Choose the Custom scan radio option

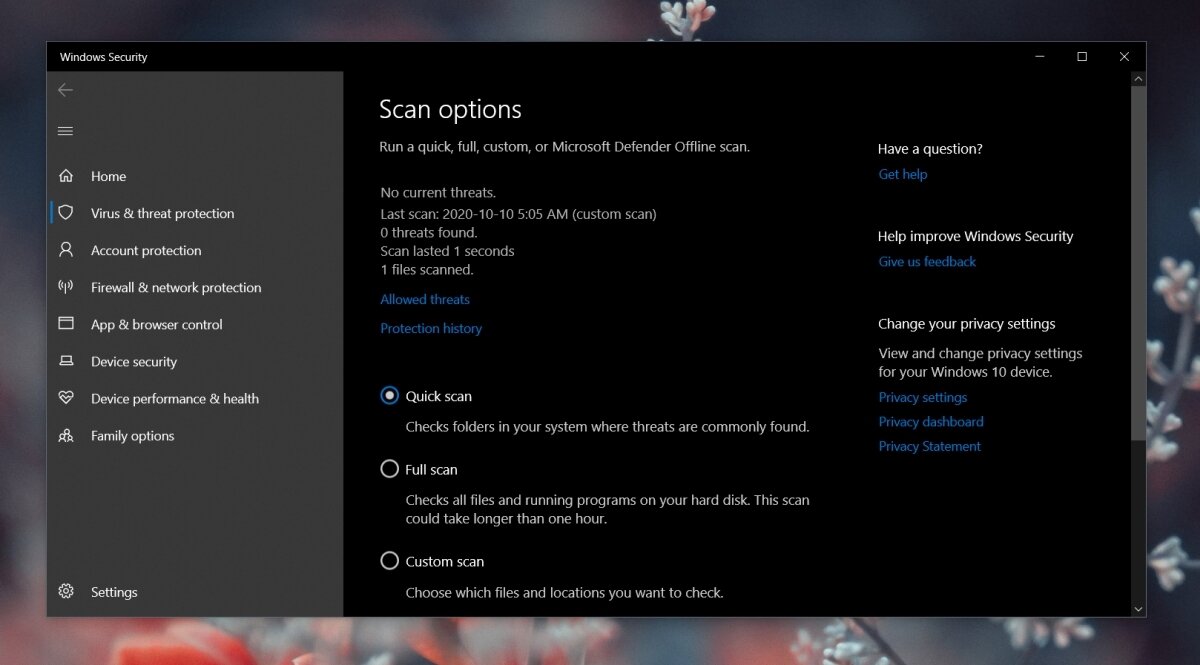tap(390, 561)
